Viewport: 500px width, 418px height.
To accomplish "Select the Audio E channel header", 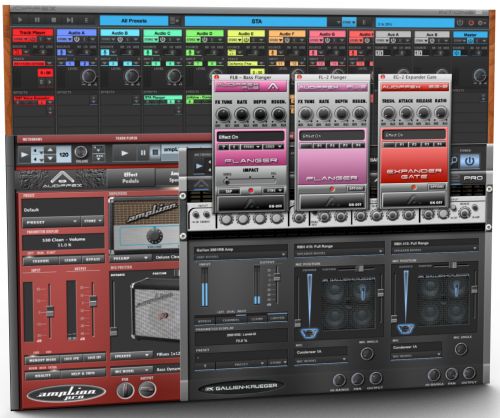I will click(x=246, y=33).
